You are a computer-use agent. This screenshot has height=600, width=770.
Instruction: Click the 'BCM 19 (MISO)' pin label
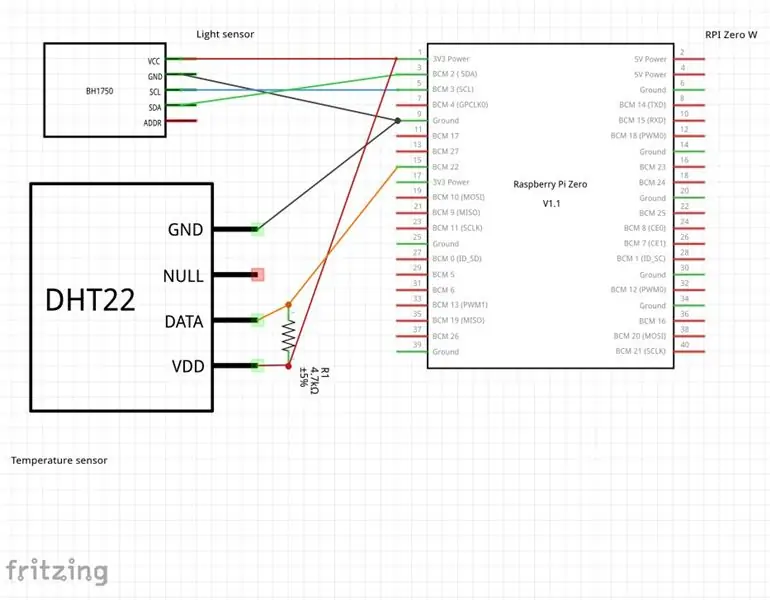[x=458, y=321]
